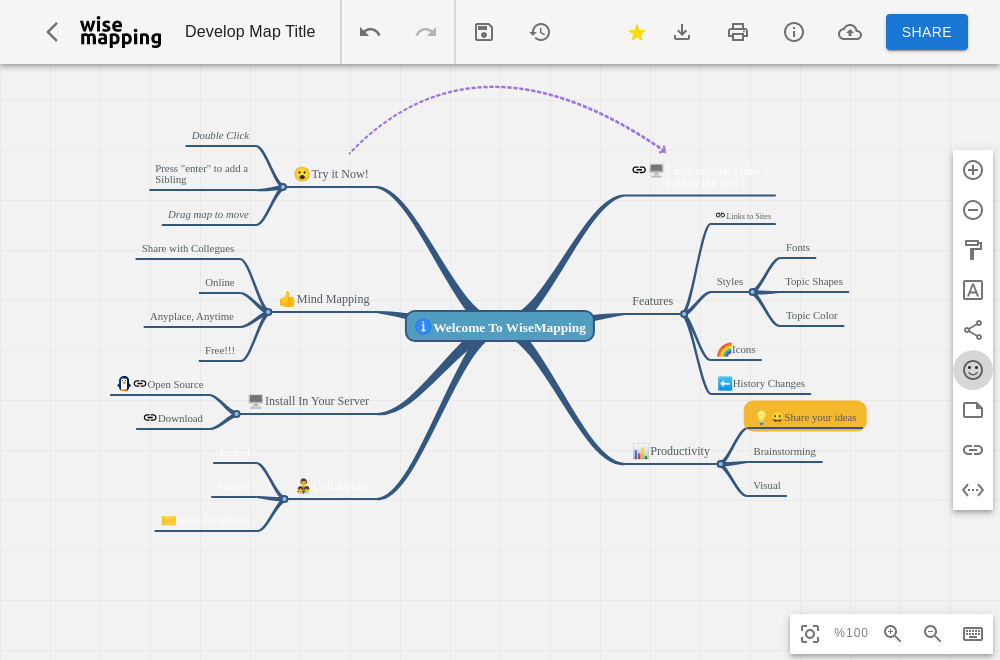Add a topic with the plus circle icon
Screen dimensions: 1000x660
tap(973, 170)
